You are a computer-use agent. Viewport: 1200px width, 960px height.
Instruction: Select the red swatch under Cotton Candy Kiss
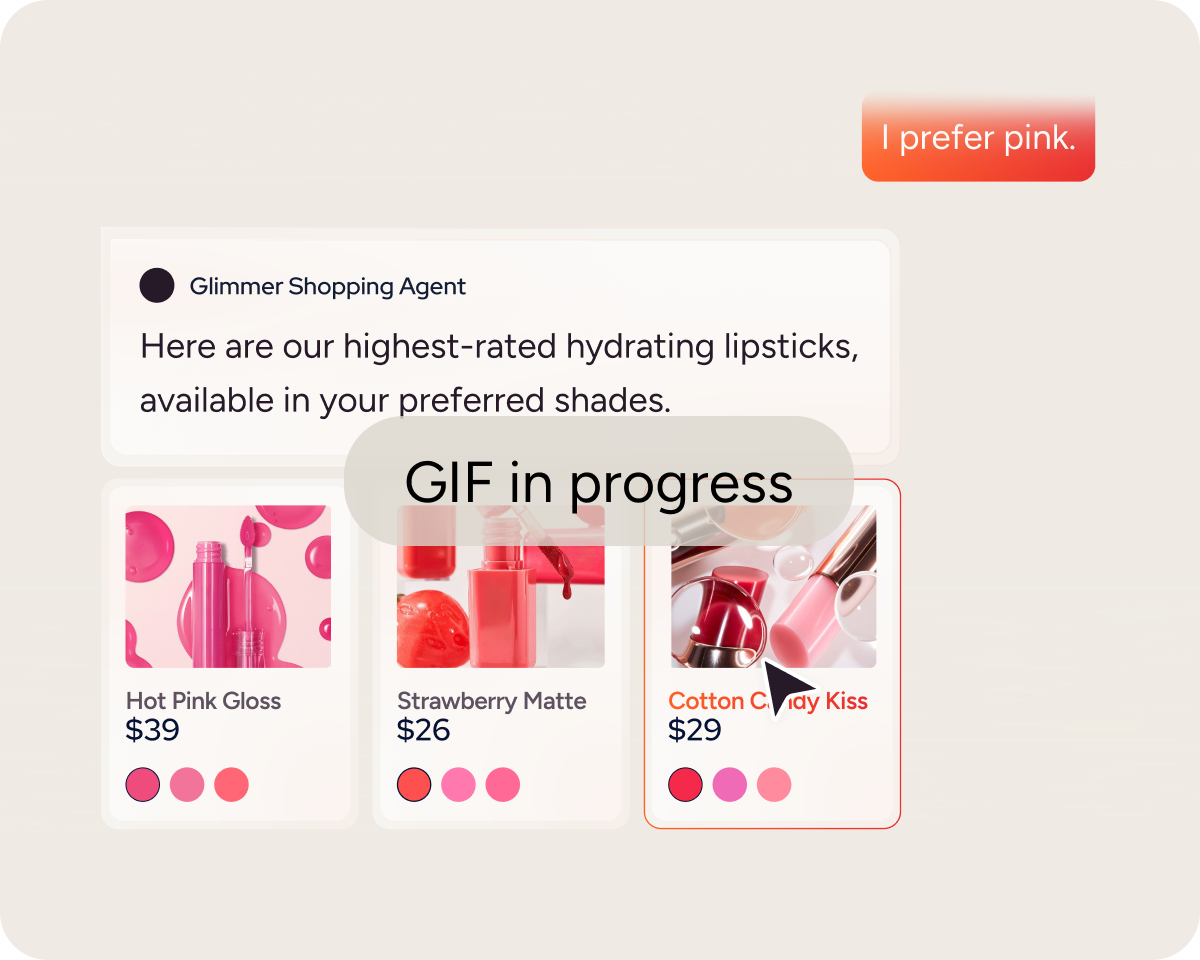(x=686, y=785)
